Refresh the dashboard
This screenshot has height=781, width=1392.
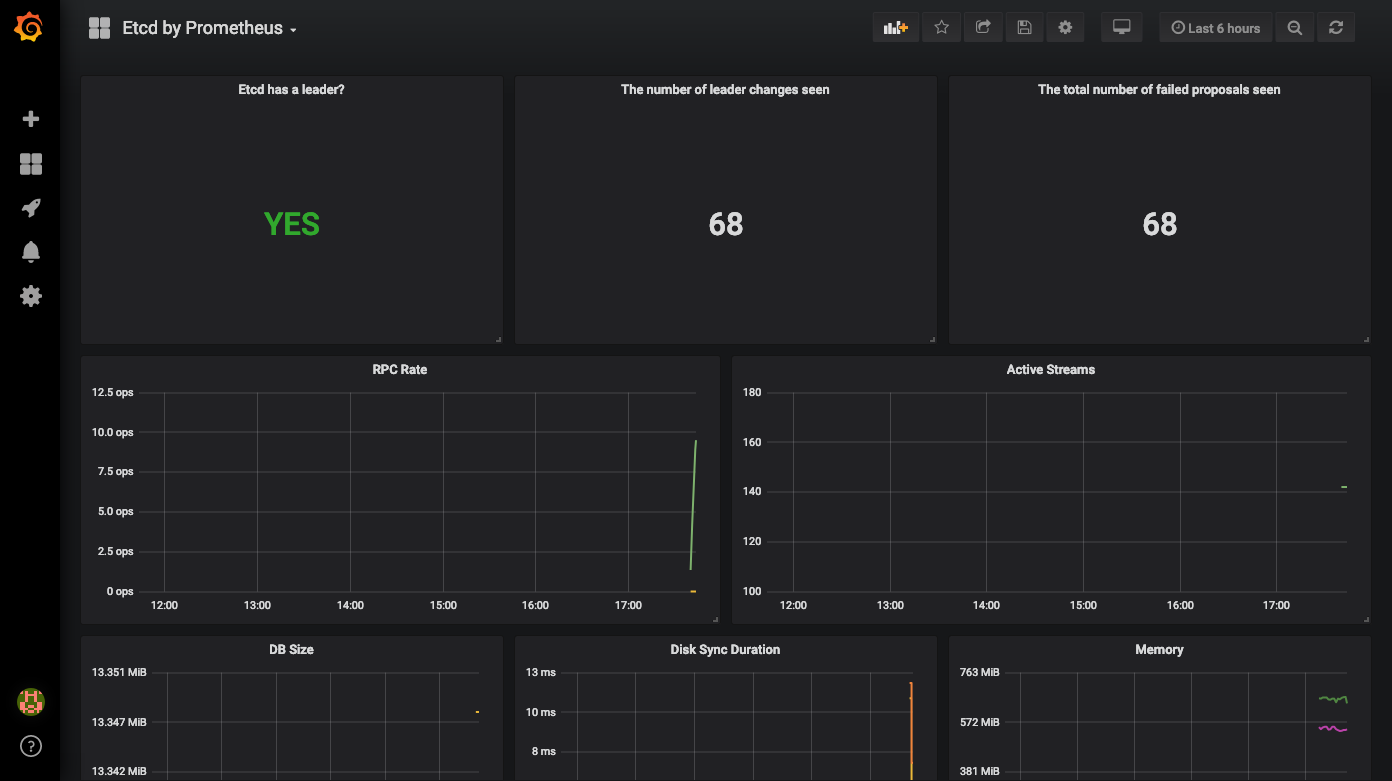click(1336, 28)
